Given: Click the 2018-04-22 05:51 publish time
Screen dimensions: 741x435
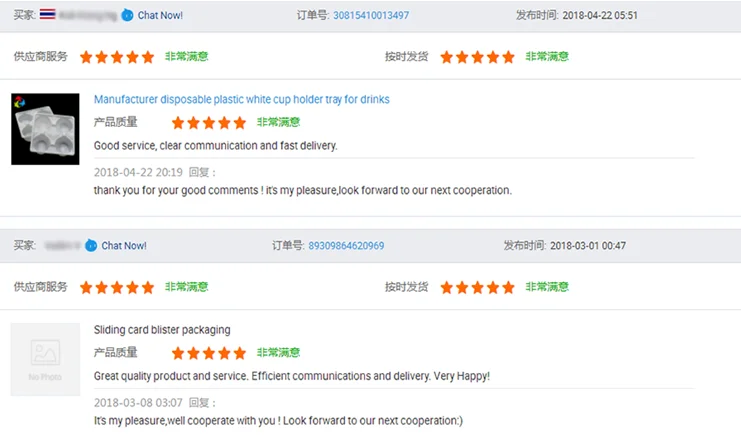Looking at the screenshot, I should pyautogui.click(x=599, y=16).
